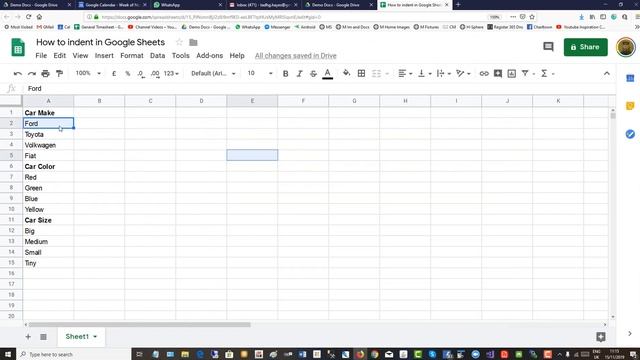Insert a link with the chain icon
This screenshot has height=360, width=640.
pyautogui.click(x=484, y=73)
